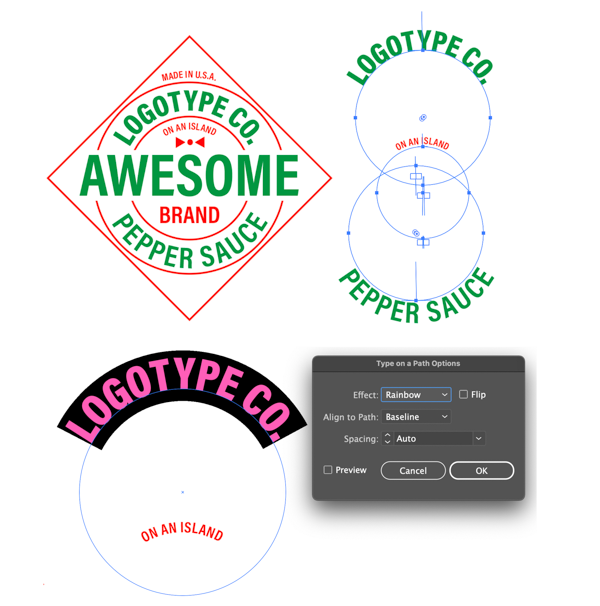Open the Effect dropdown showing Rainbow
Screen dimensions: 600x606
pos(416,395)
